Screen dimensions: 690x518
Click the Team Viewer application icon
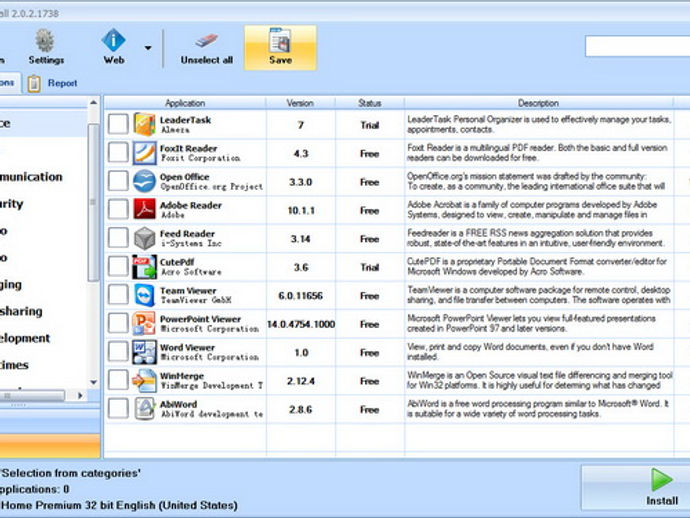click(144, 295)
